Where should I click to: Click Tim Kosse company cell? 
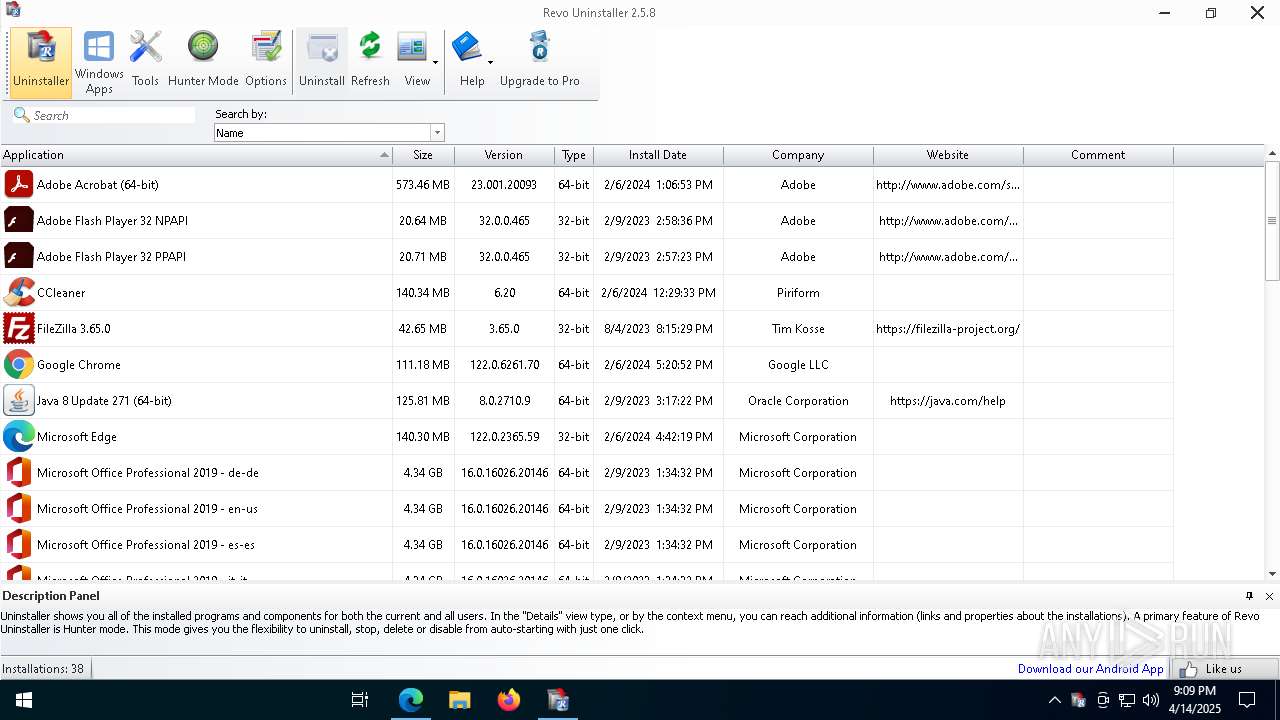tap(798, 329)
